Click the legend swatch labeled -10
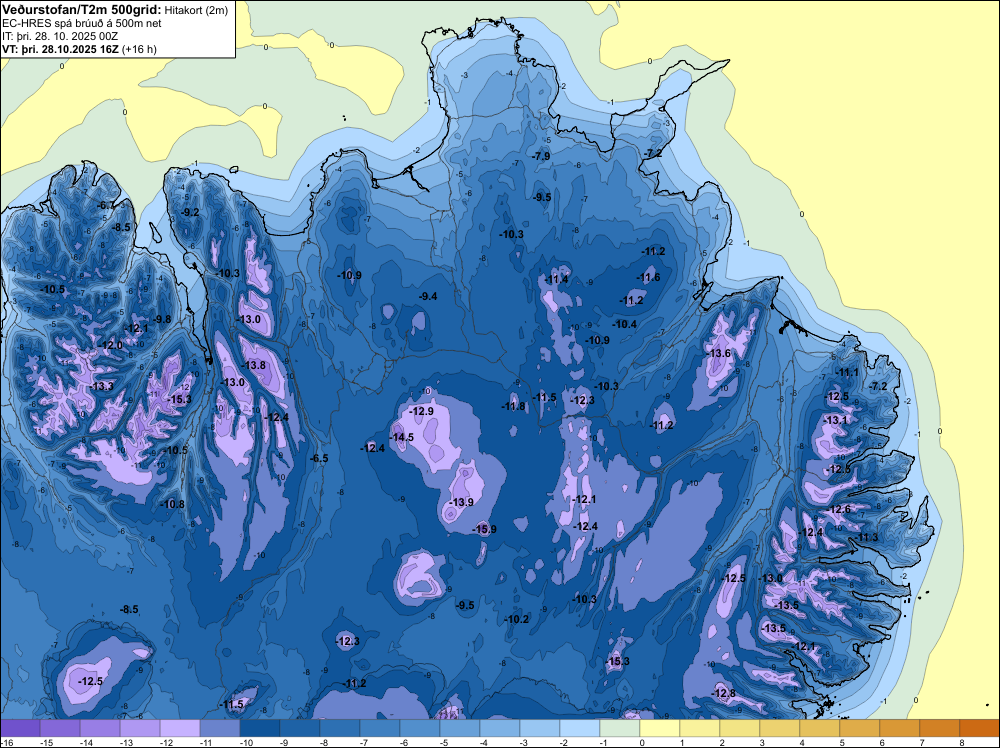Image resolution: width=1000 pixels, height=748 pixels. click(260, 728)
